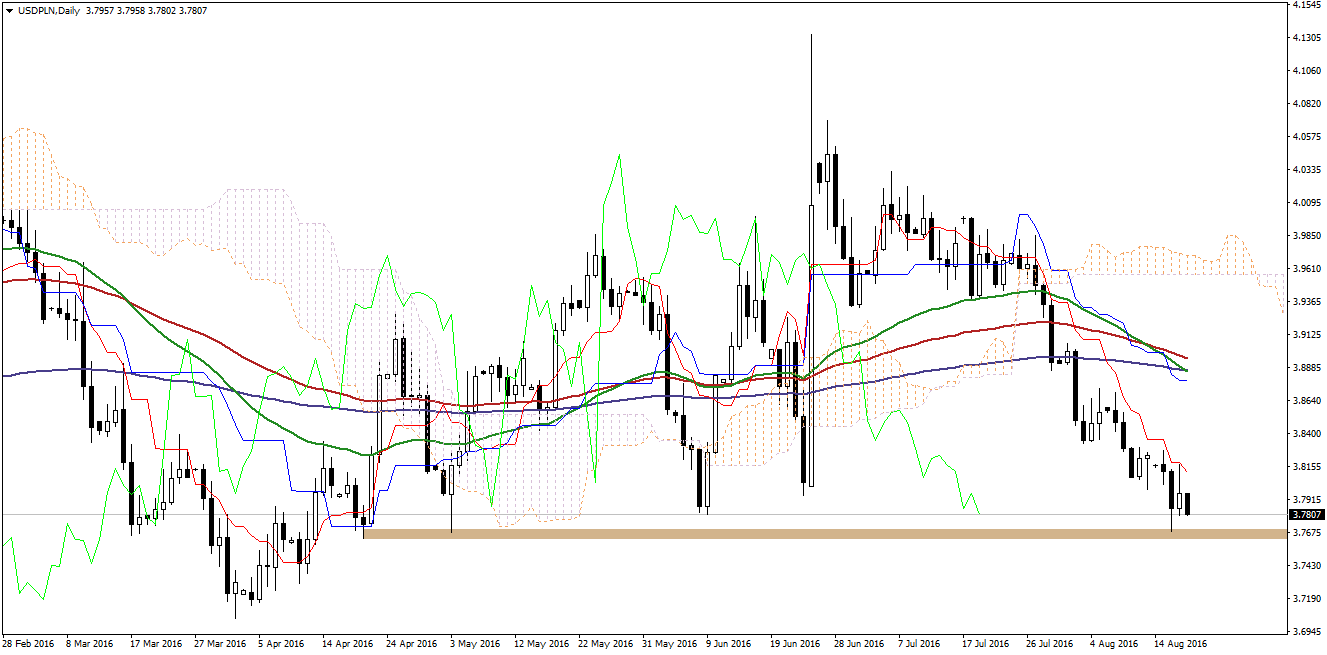Click the 3 May 2016 date label
The height and width of the screenshot is (655, 1327).
pyautogui.click(x=475, y=644)
